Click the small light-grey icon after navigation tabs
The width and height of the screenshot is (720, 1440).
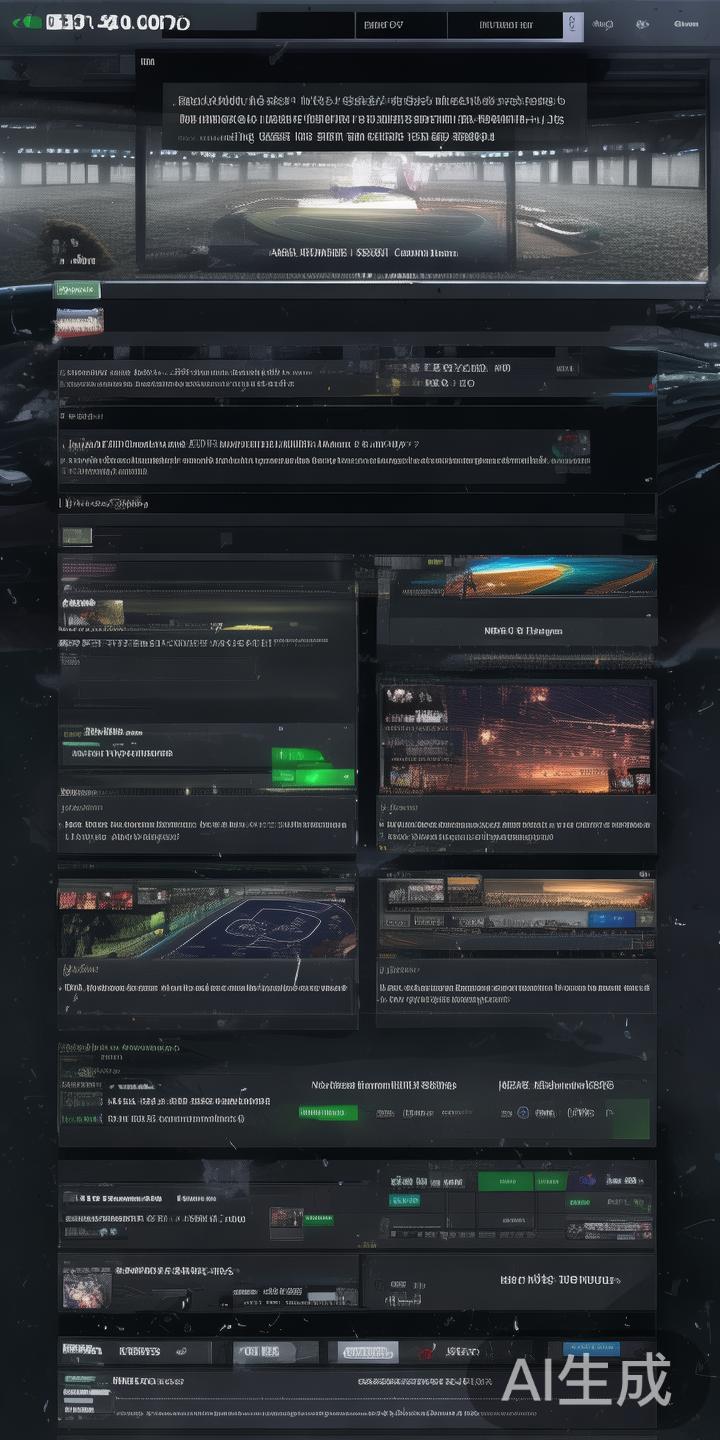point(573,26)
